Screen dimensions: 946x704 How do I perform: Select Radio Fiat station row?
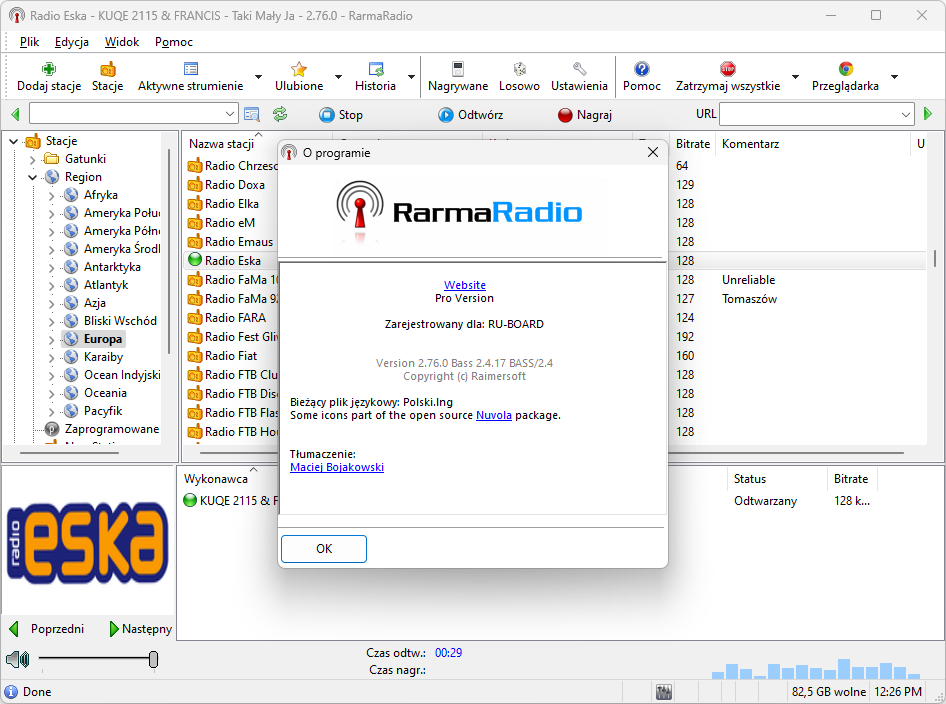(x=231, y=355)
